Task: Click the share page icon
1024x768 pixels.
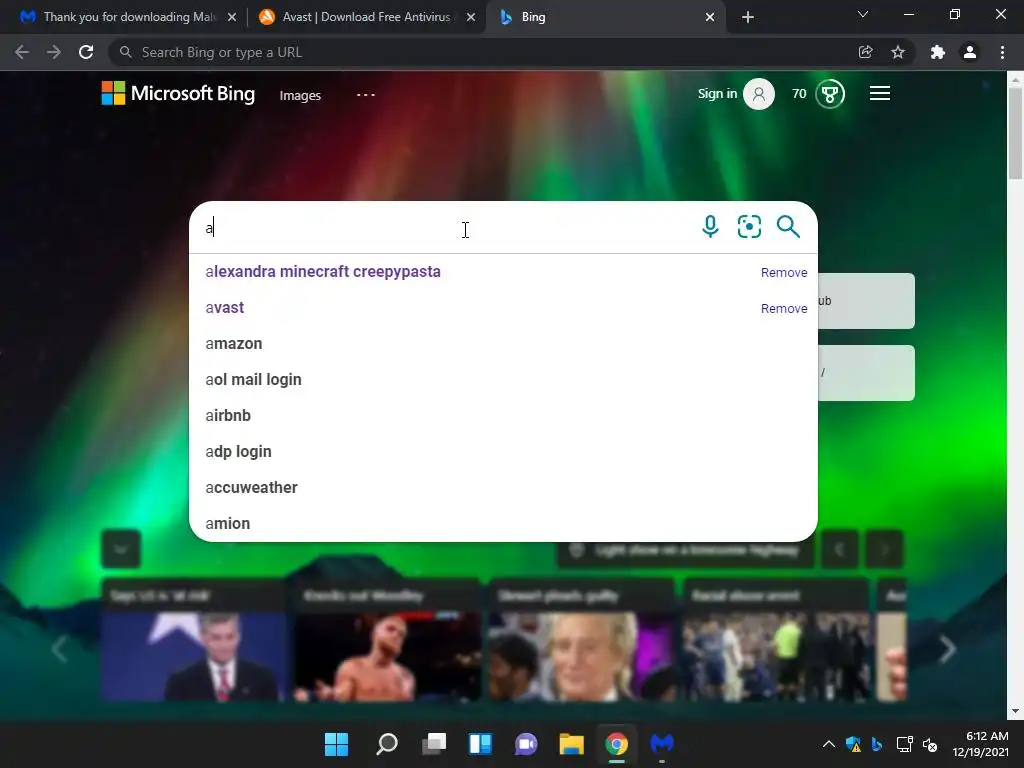Action: [x=865, y=52]
